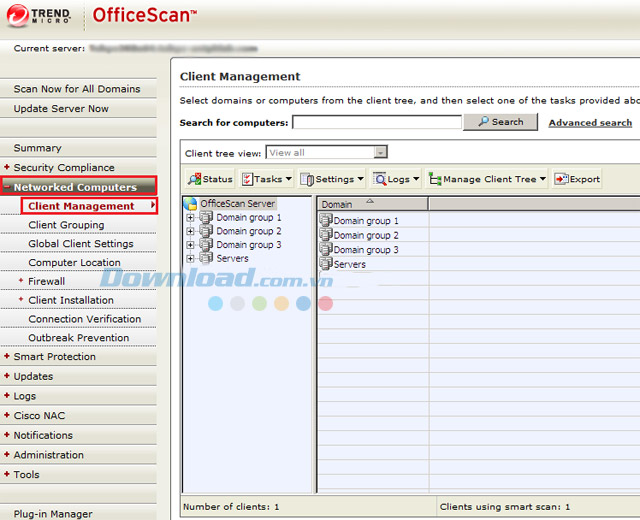
Task: Open Summary page
Action: (38, 148)
